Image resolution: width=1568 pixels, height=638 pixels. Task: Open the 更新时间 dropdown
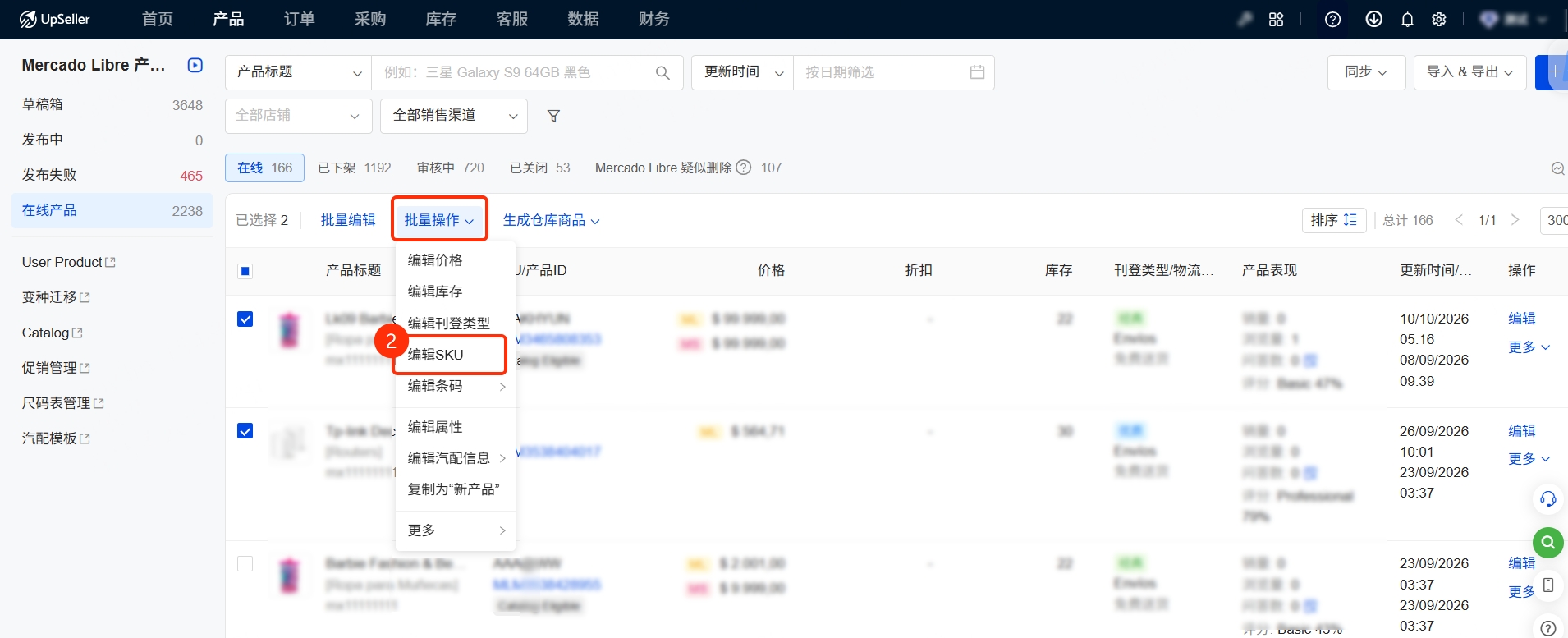click(742, 73)
